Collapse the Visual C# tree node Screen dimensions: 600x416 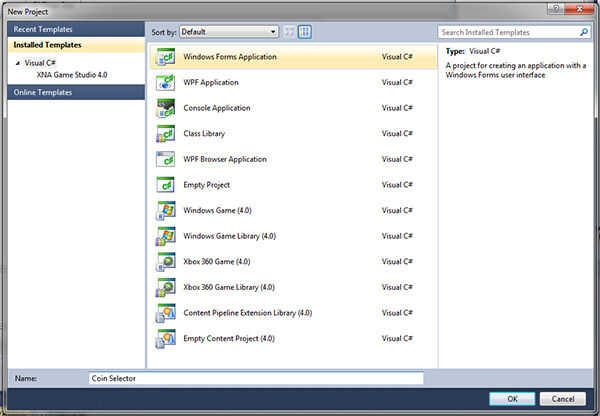tap(18, 63)
